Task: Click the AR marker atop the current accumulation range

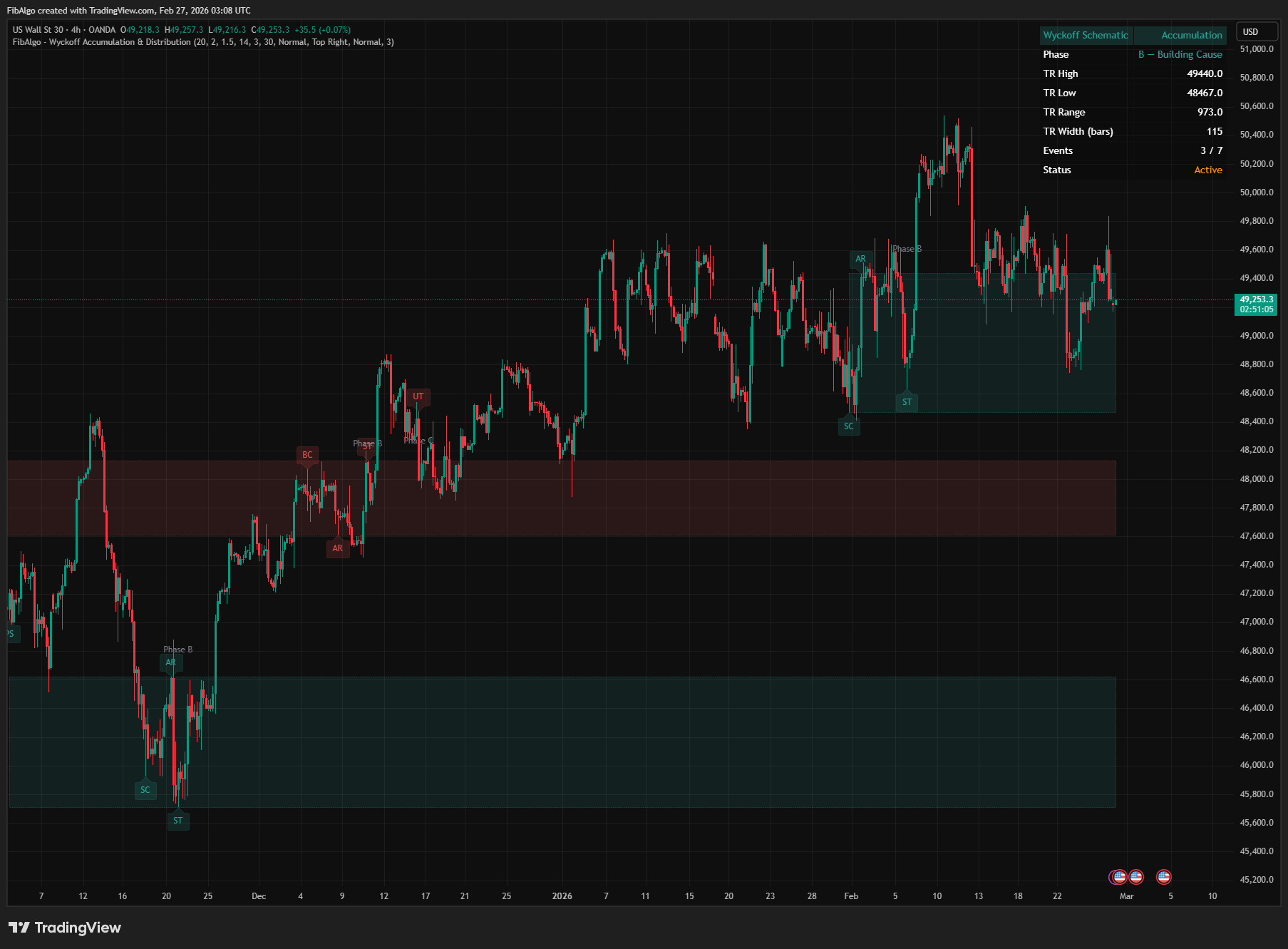Action: (860, 259)
